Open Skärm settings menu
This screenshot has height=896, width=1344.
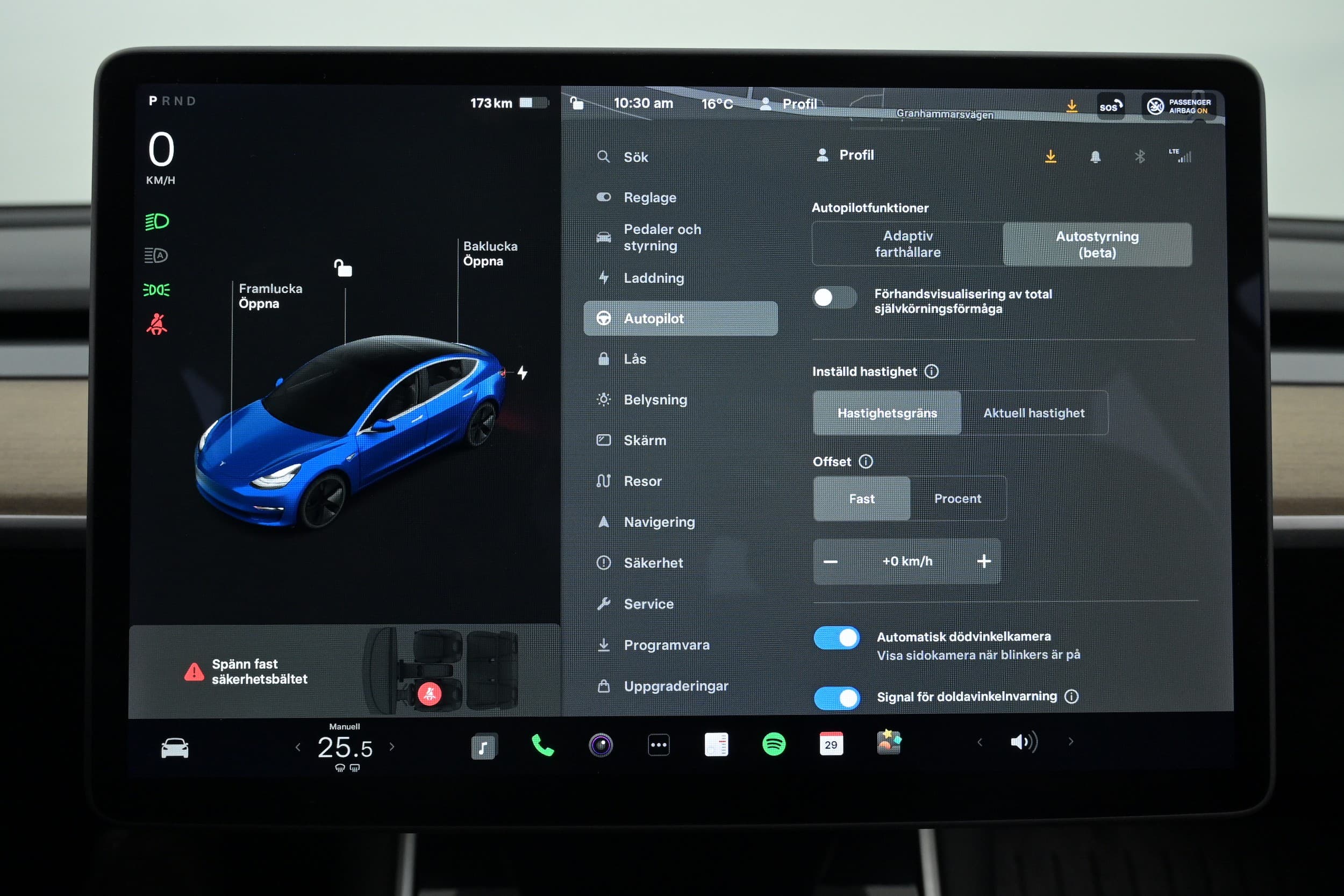click(681, 440)
